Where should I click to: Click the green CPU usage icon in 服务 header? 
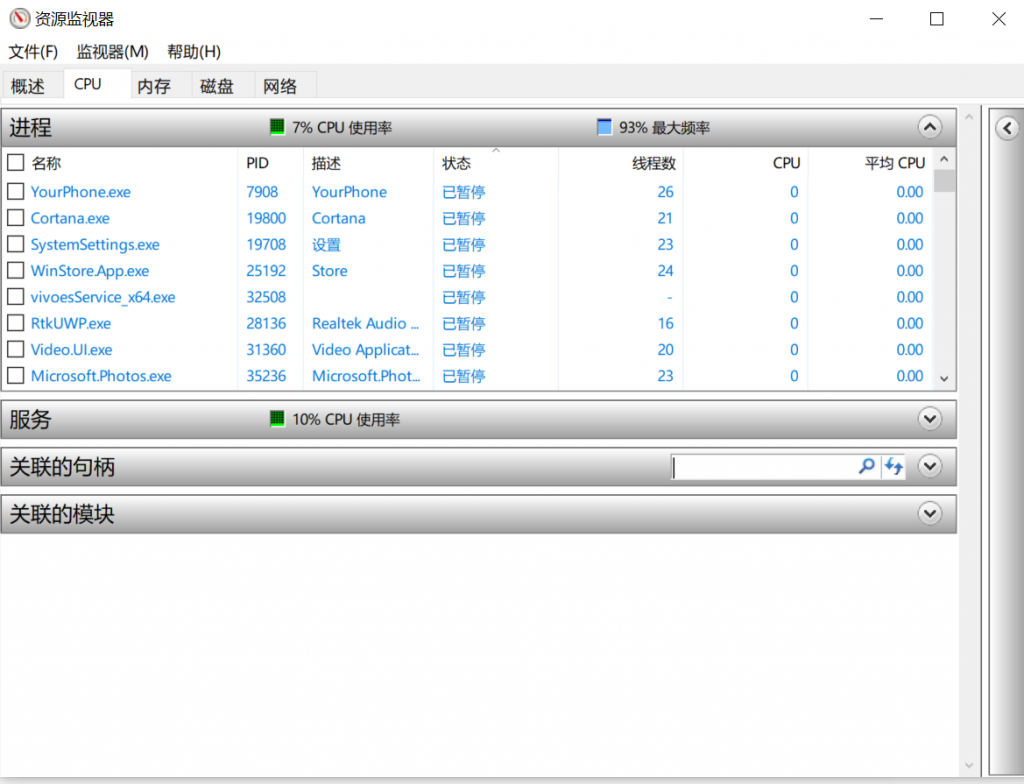coord(277,419)
